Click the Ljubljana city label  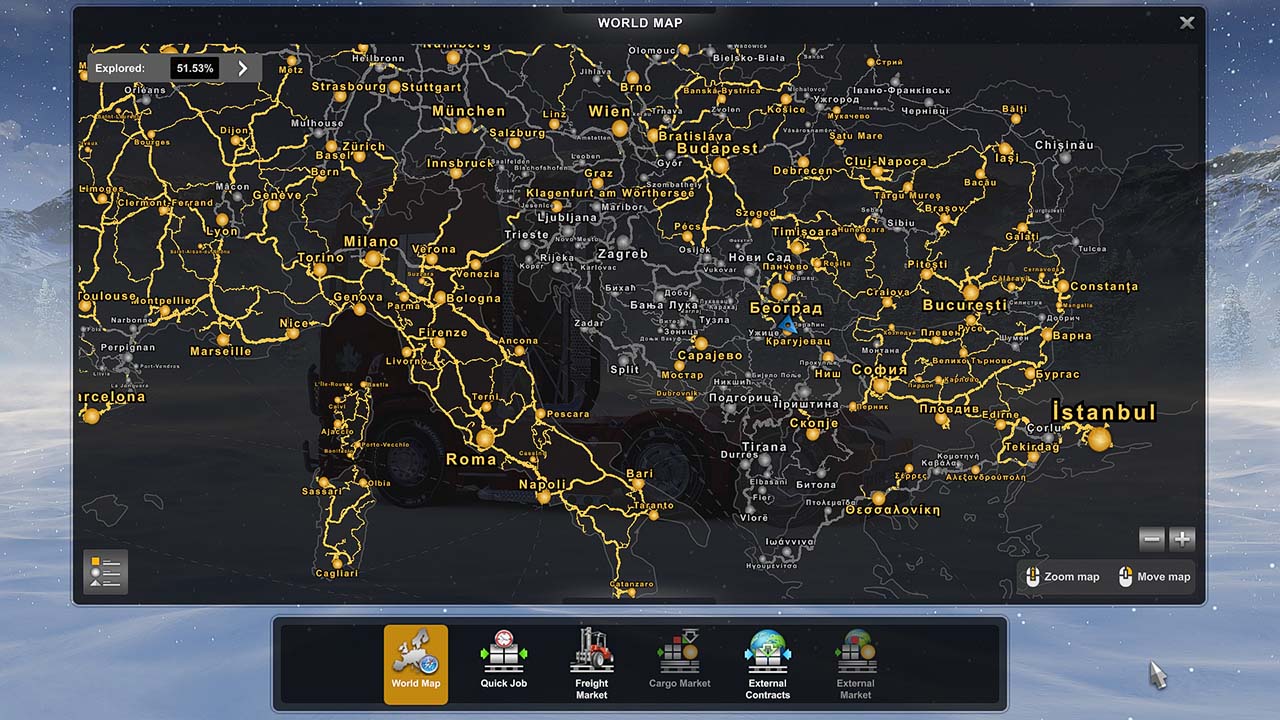coord(567,217)
